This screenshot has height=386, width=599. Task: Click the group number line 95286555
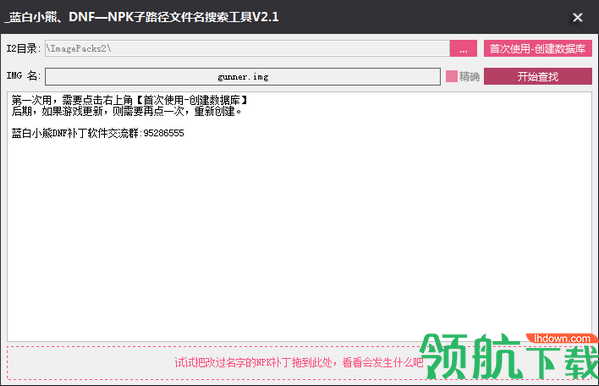[x=98, y=133]
